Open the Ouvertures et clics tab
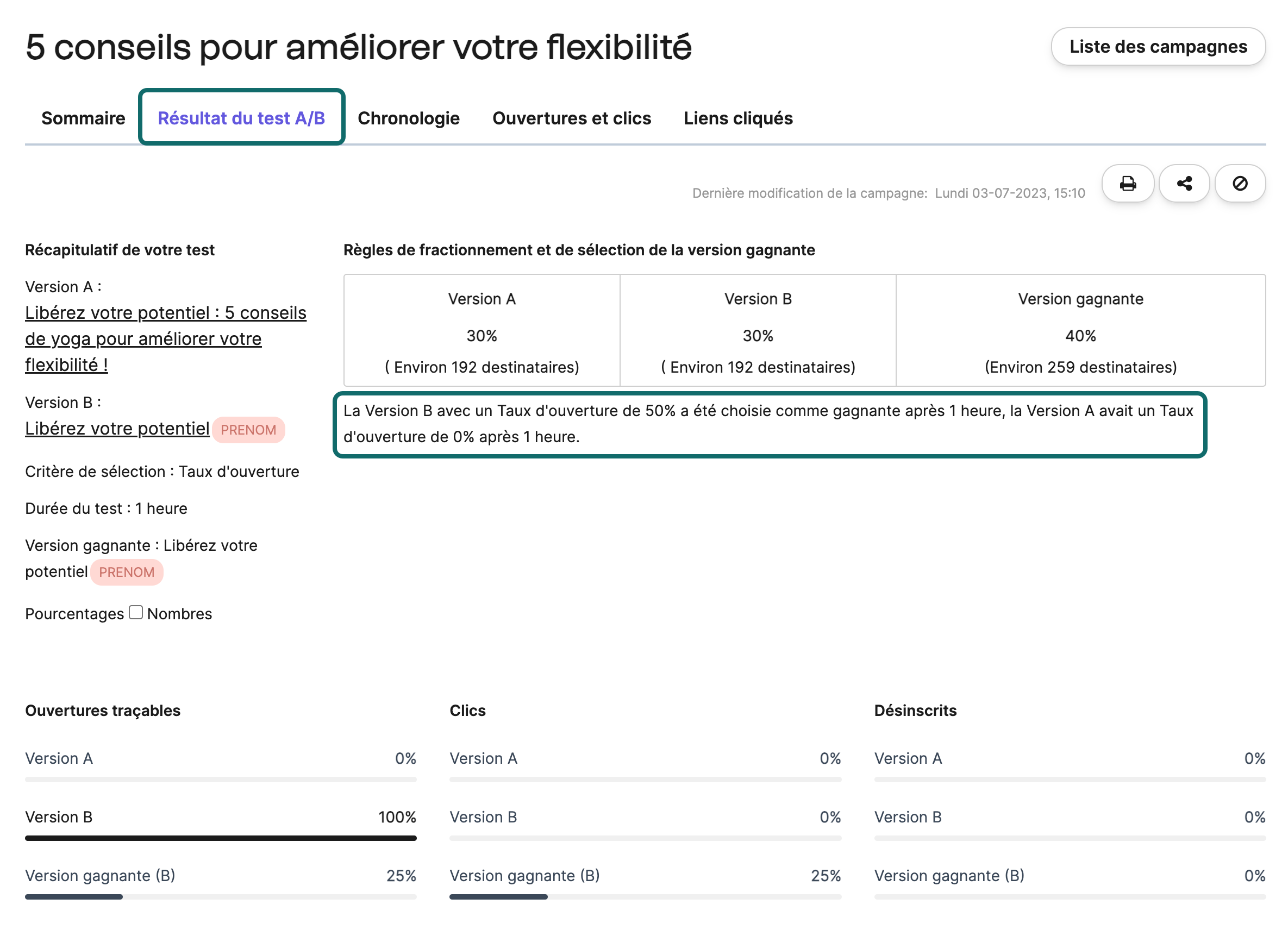Viewport: 1288px width, 930px height. pos(572,118)
